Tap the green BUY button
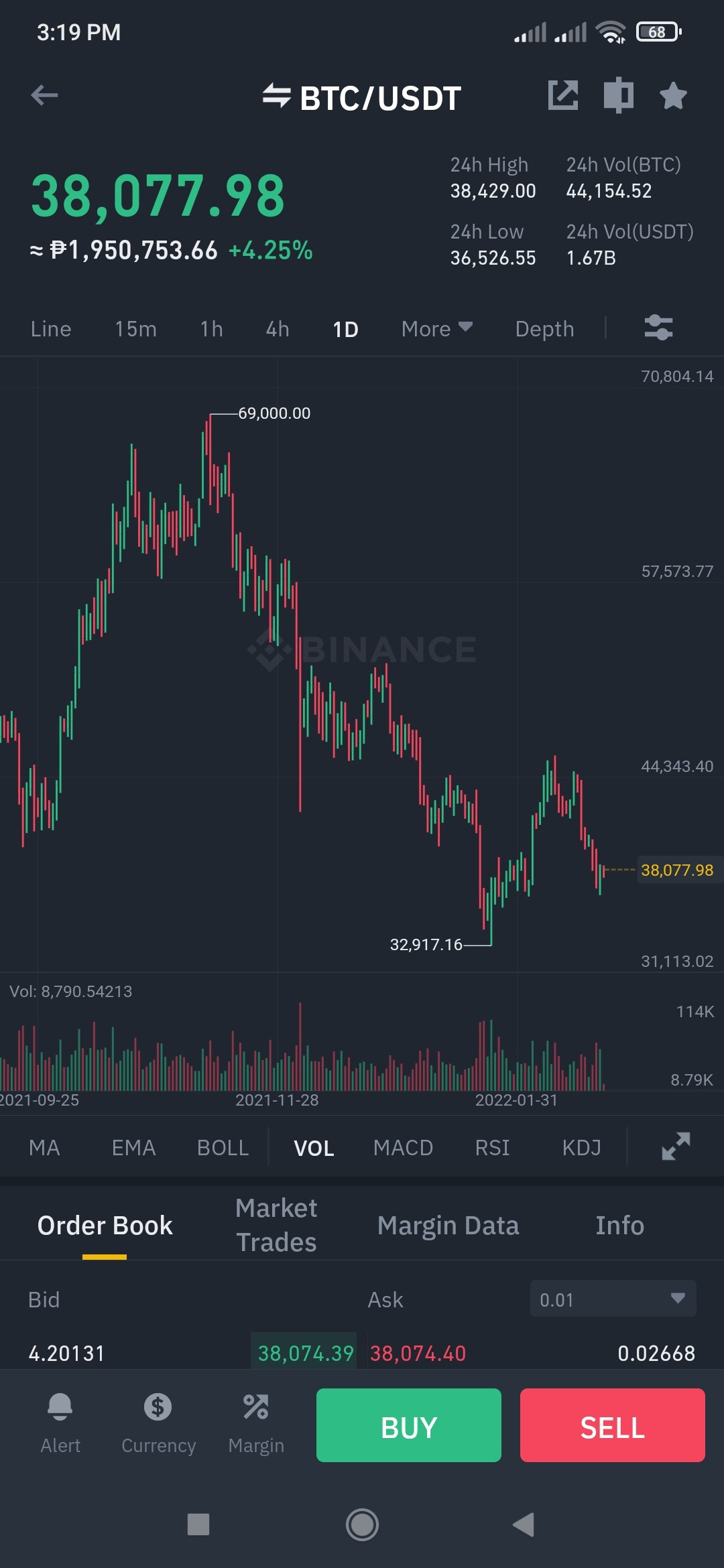The width and height of the screenshot is (724, 1568). click(409, 1425)
